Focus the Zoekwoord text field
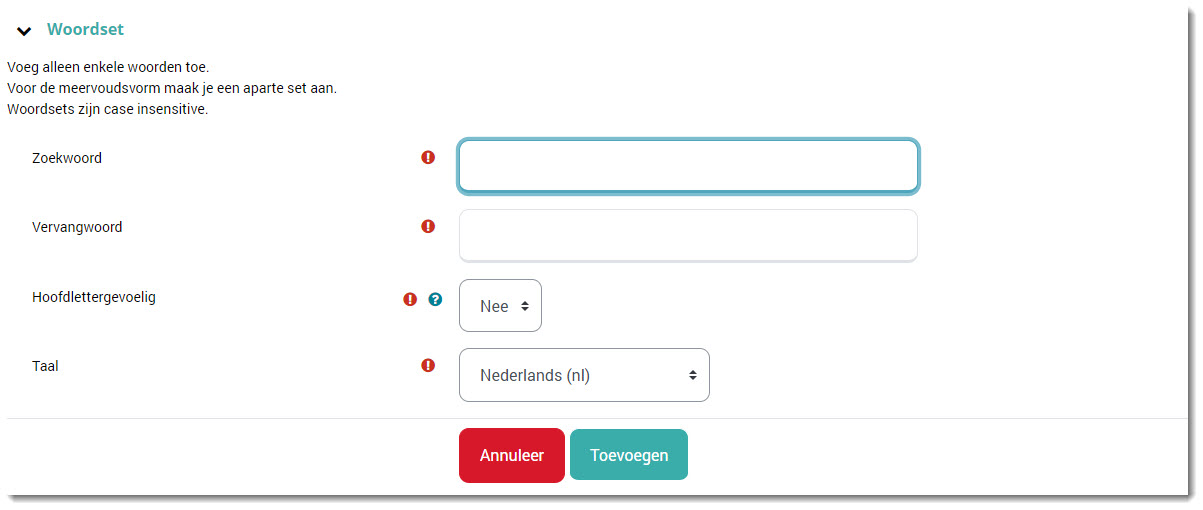Viewport: 1203px width, 510px height. (x=688, y=166)
